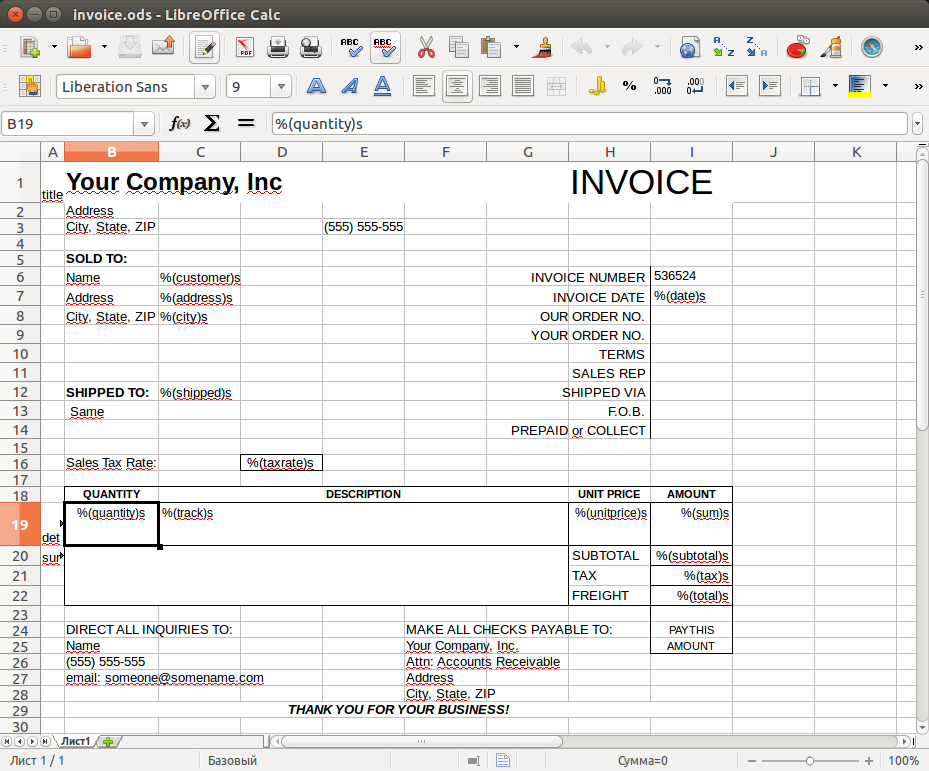
Task: Show draw functions
Action: 831,47
